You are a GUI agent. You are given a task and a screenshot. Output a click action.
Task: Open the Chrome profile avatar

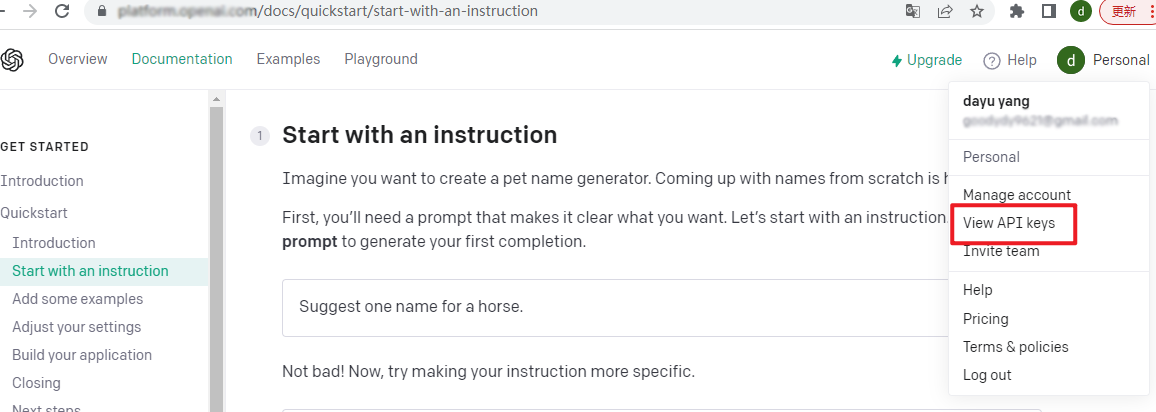pos(1081,11)
